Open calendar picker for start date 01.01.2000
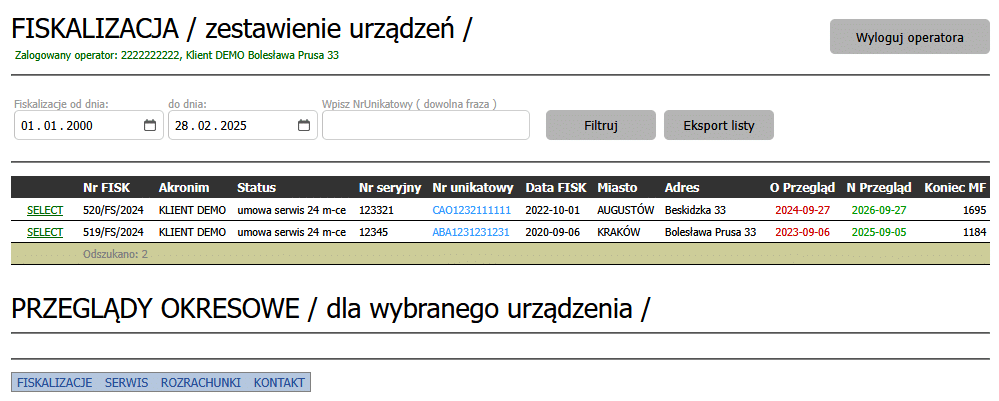 coord(150,126)
